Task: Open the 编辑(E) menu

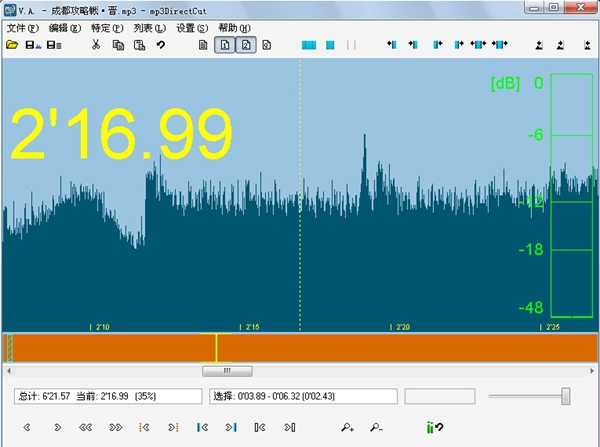Action: [65, 28]
